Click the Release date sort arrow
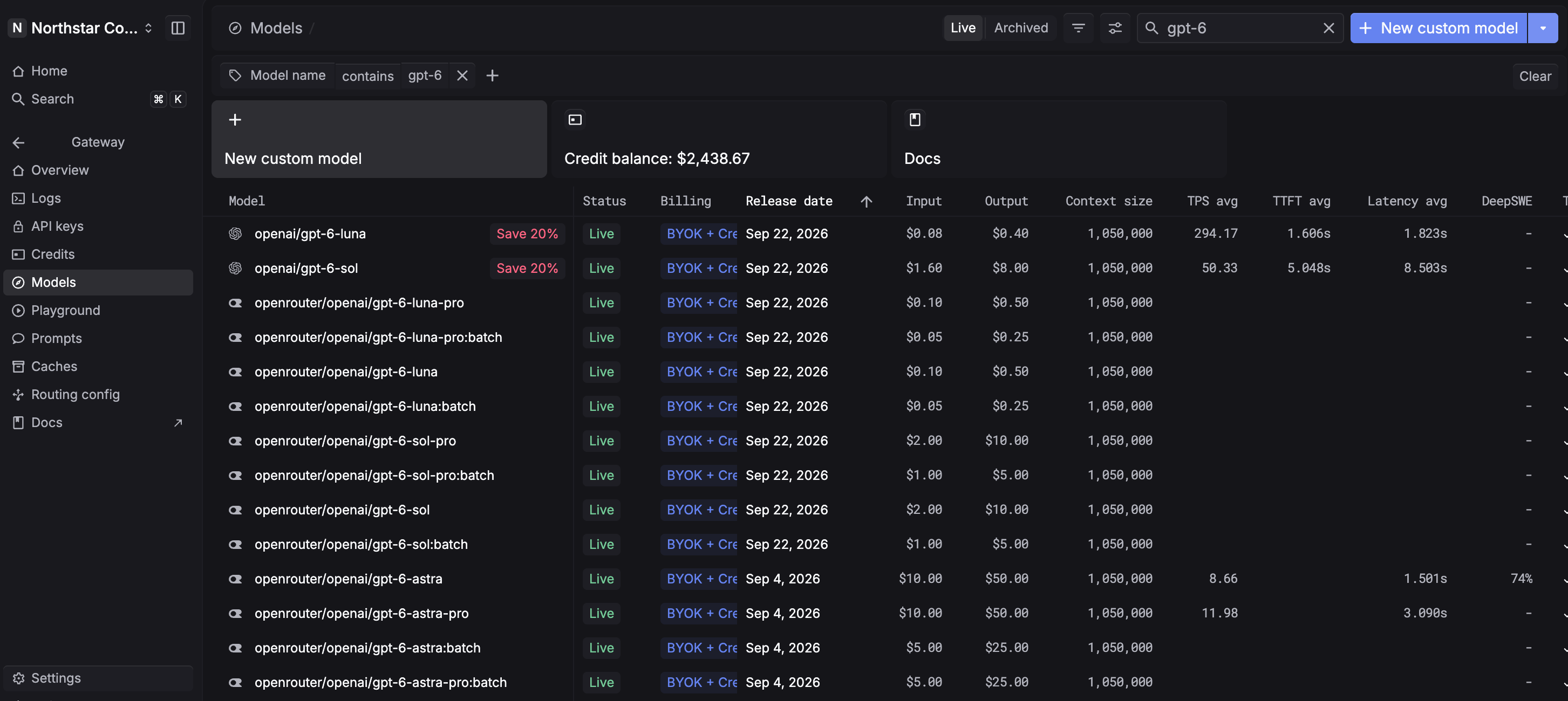Image resolution: width=1568 pixels, height=701 pixels. tap(866, 202)
